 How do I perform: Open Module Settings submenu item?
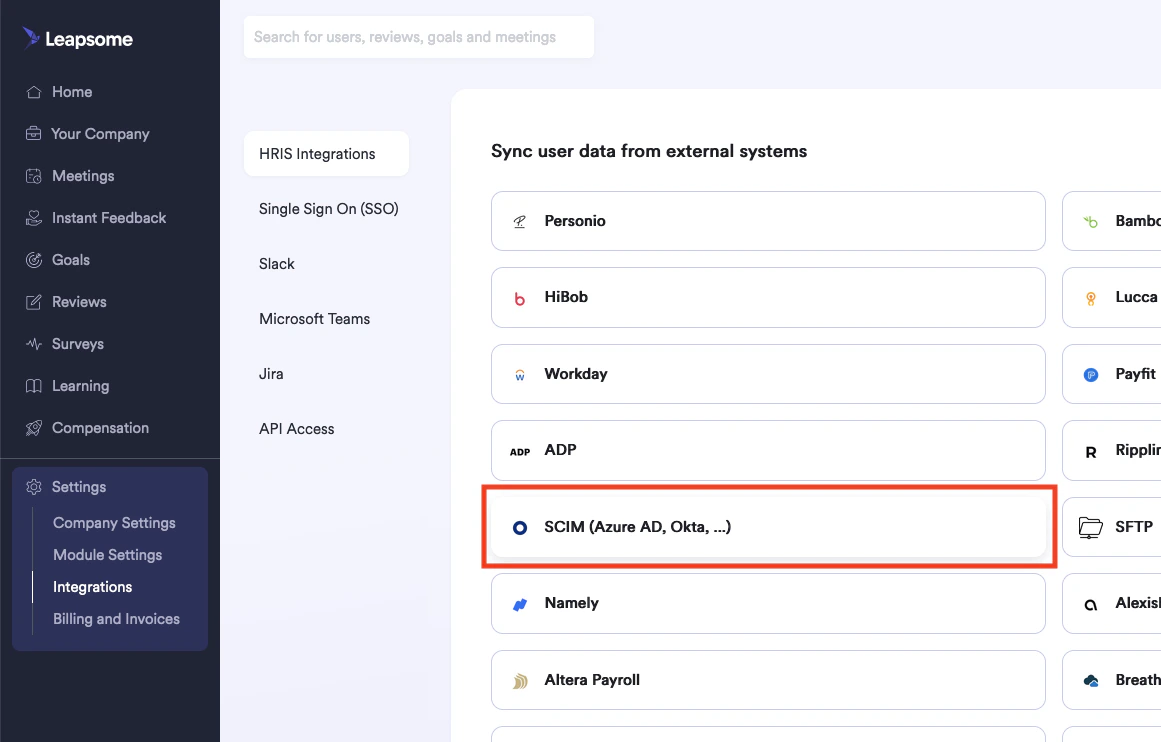click(107, 555)
